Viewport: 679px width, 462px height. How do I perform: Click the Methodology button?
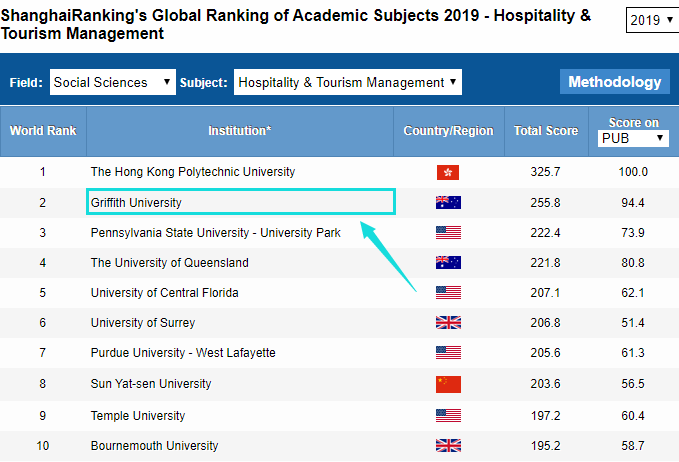coord(614,82)
